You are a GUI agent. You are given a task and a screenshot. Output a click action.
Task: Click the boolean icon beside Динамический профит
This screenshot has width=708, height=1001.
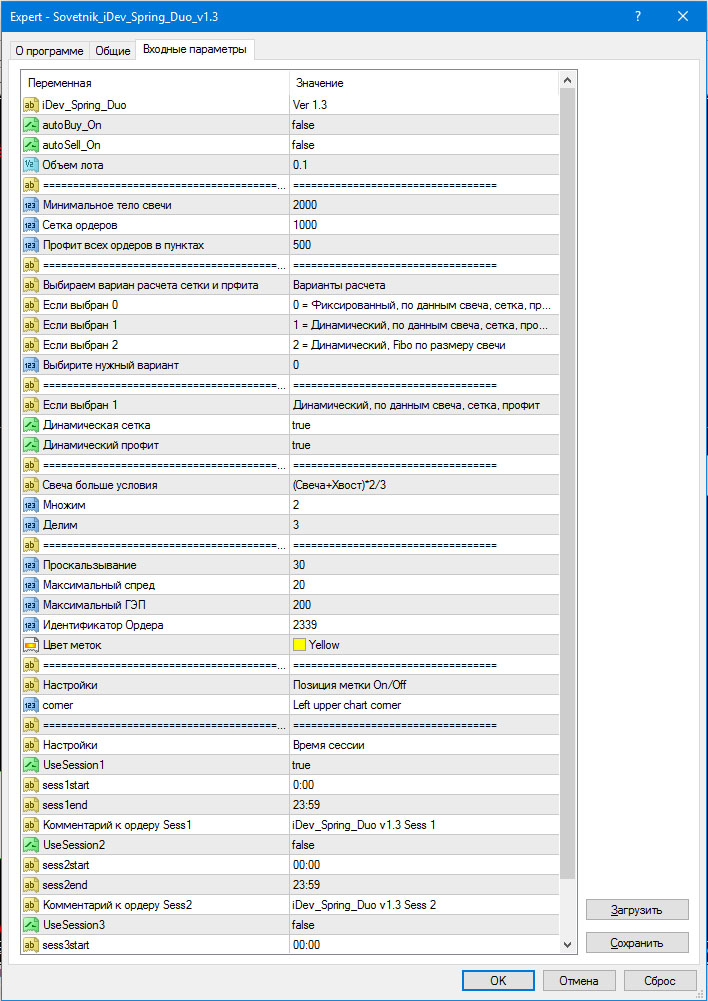tap(31, 445)
